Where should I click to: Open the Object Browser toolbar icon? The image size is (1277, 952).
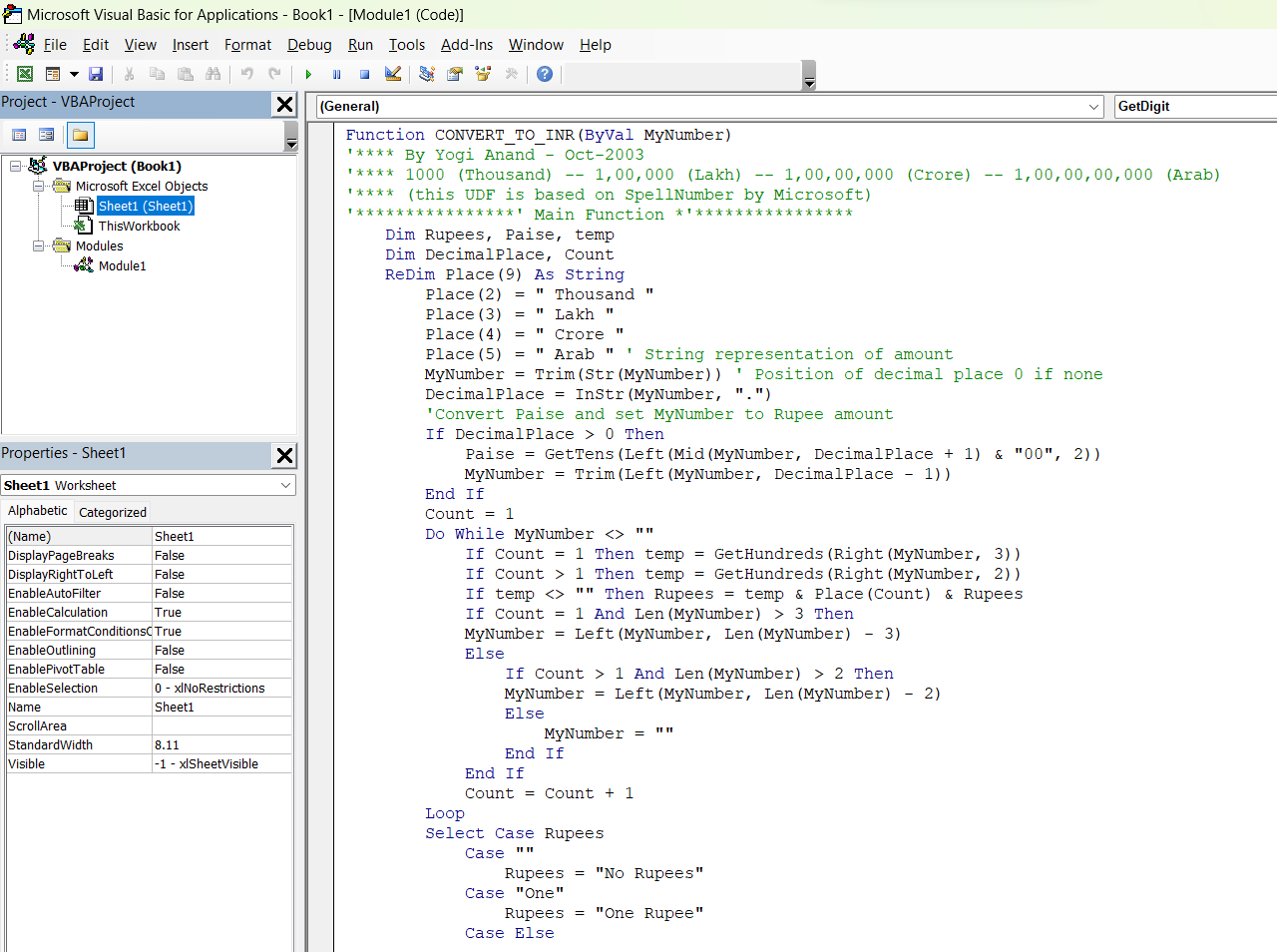[x=483, y=74]
